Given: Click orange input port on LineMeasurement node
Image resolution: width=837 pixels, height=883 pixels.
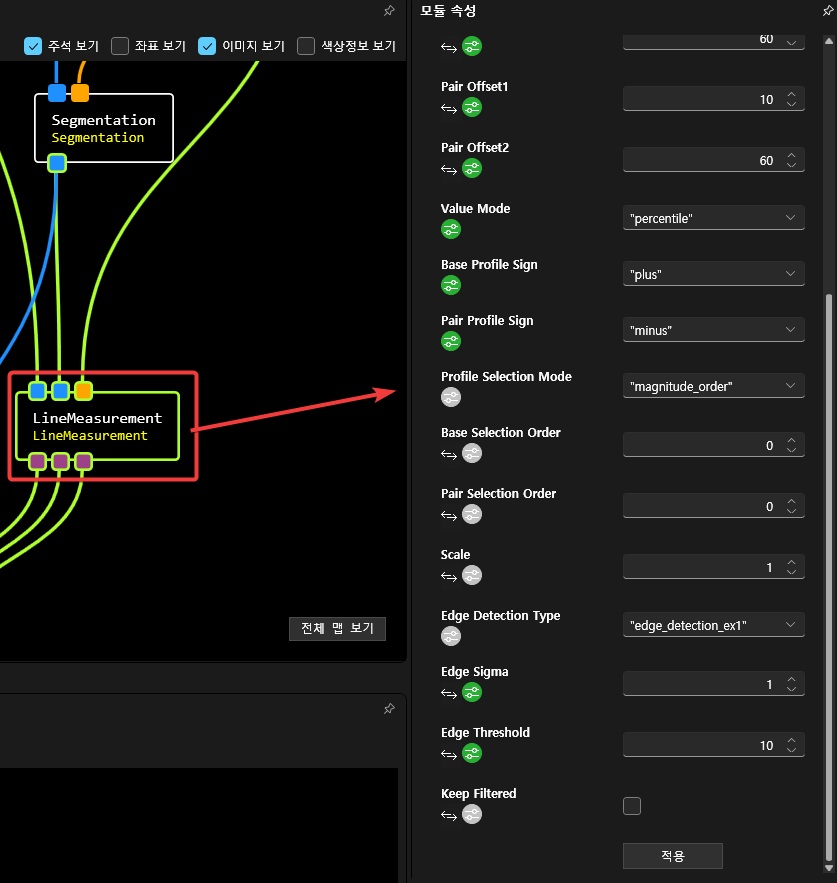Looking at the screenshot, I should 84,391.
